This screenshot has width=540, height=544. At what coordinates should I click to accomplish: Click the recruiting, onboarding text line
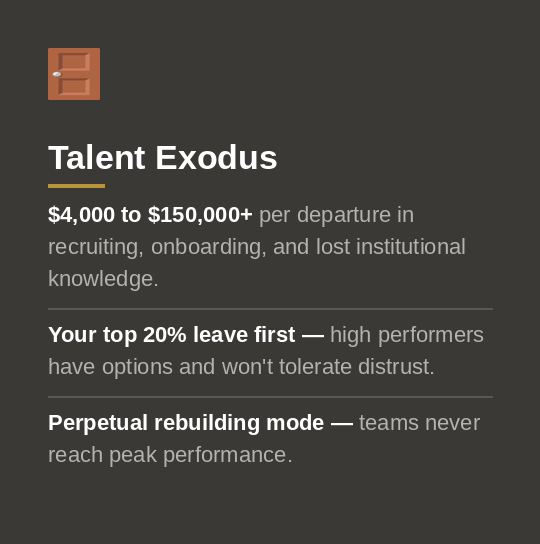[x=257, y=247]
